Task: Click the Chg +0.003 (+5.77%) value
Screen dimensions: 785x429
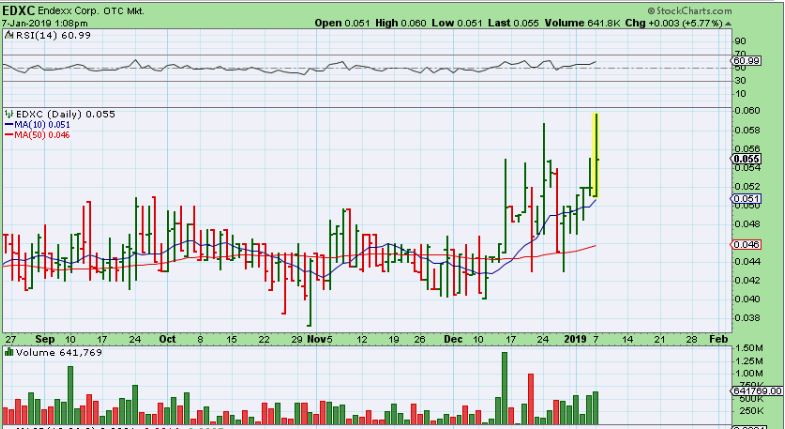Action: [x=674, y=23]
